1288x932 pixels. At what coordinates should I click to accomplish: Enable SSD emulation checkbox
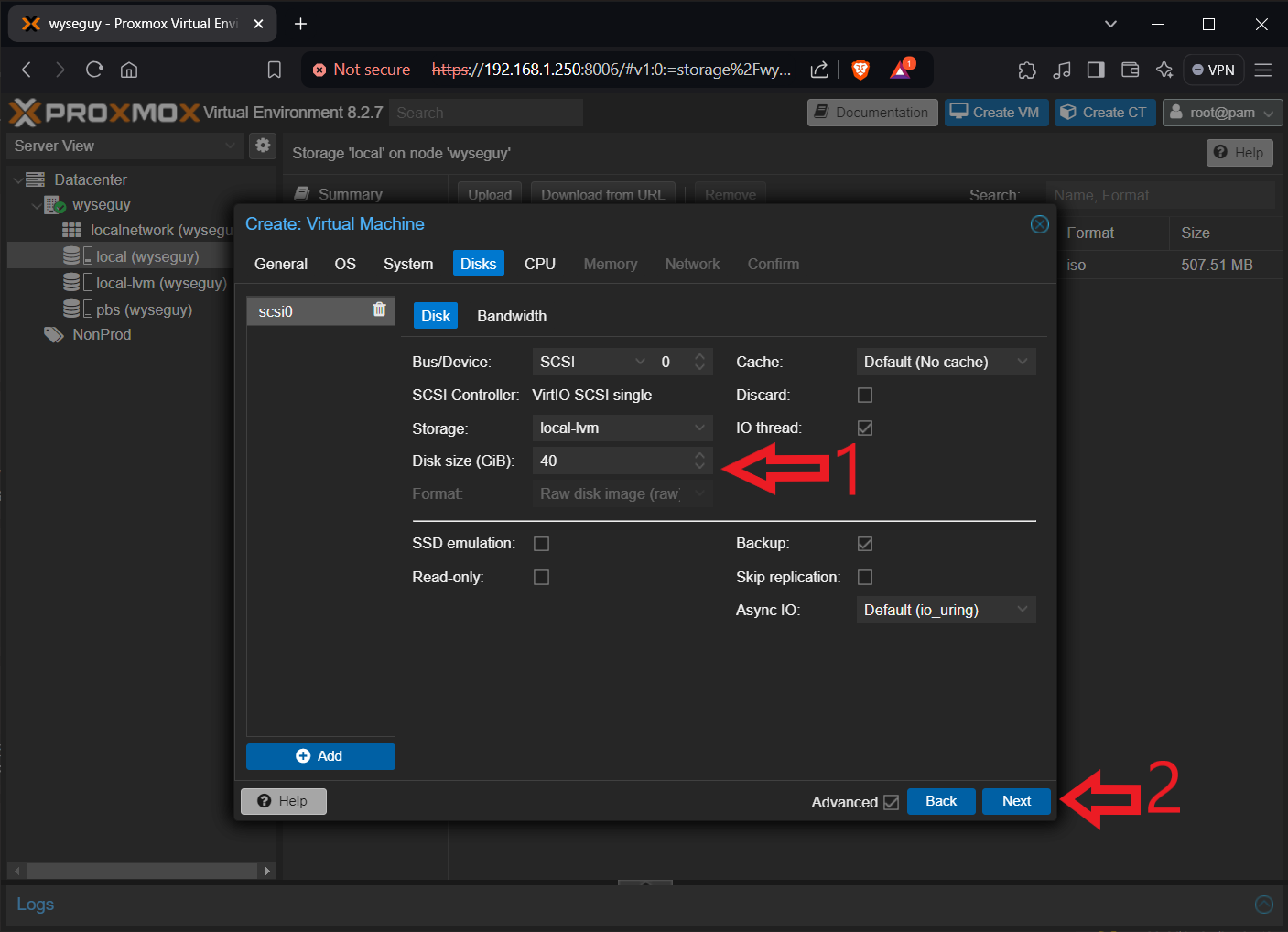[542, 544]
